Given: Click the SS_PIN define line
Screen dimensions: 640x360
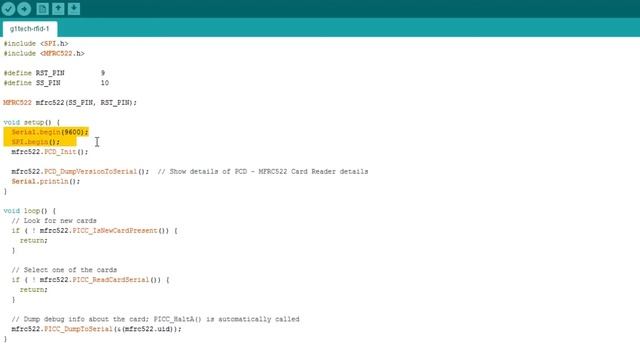Looking at the screenshot, I should pos(56,83).
